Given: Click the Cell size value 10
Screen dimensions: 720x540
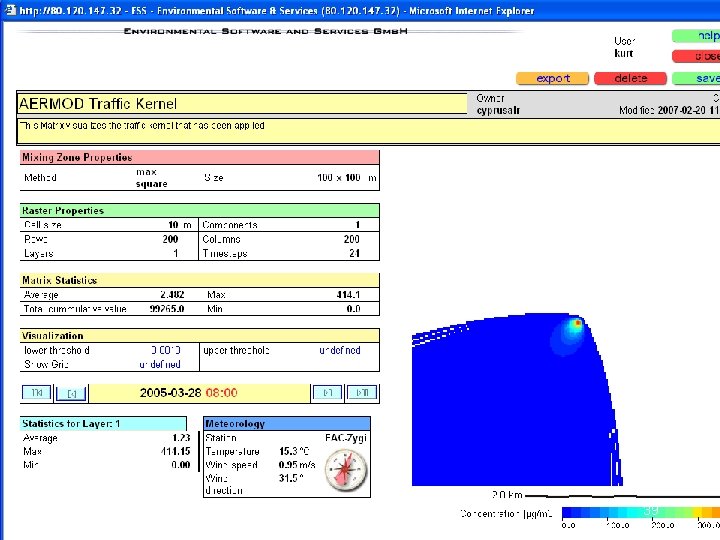Looking at the screenshot, I should [x=173, y=225].
